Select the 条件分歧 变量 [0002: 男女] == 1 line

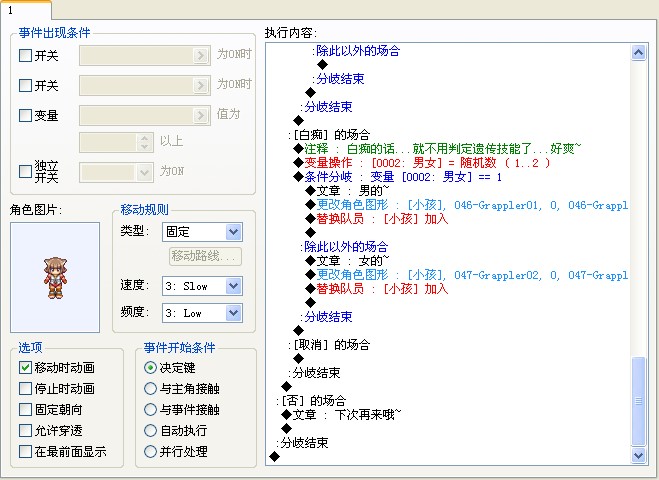[x=398, y=177]
